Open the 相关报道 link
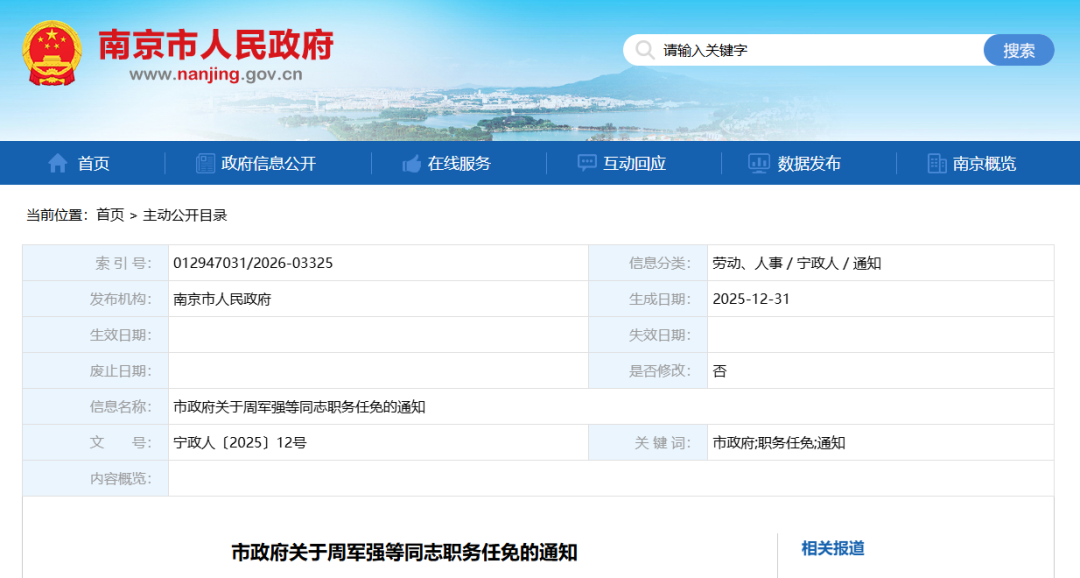 pyautogui.click(x=831, y=548)
